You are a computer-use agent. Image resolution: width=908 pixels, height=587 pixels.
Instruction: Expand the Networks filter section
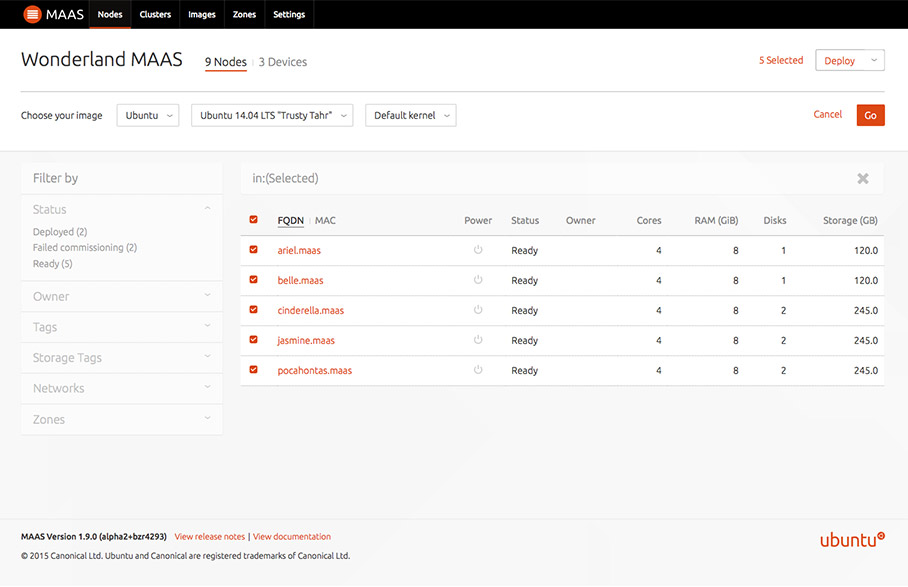pos(122,388)
